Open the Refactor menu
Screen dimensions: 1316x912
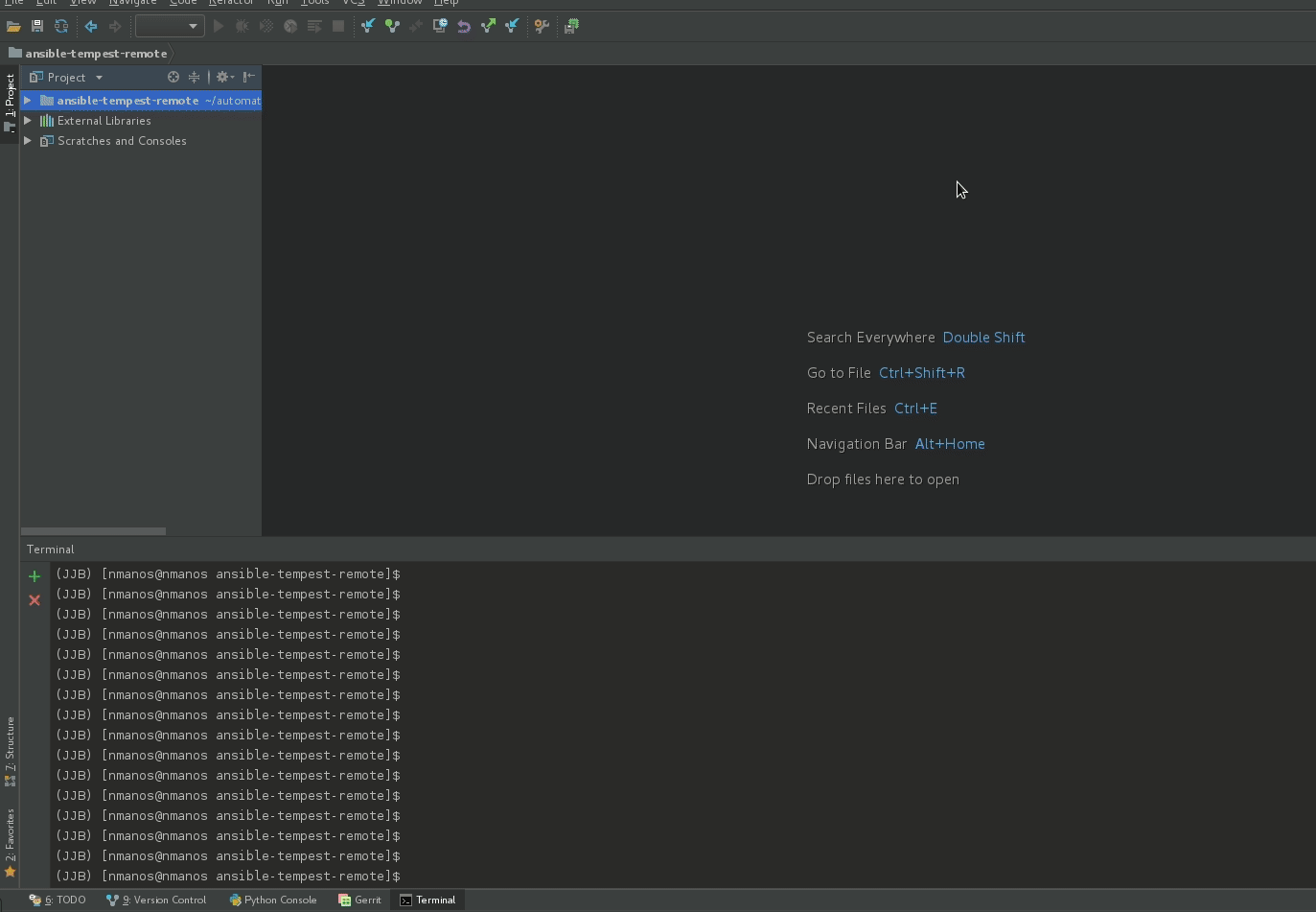pos(231,3)
